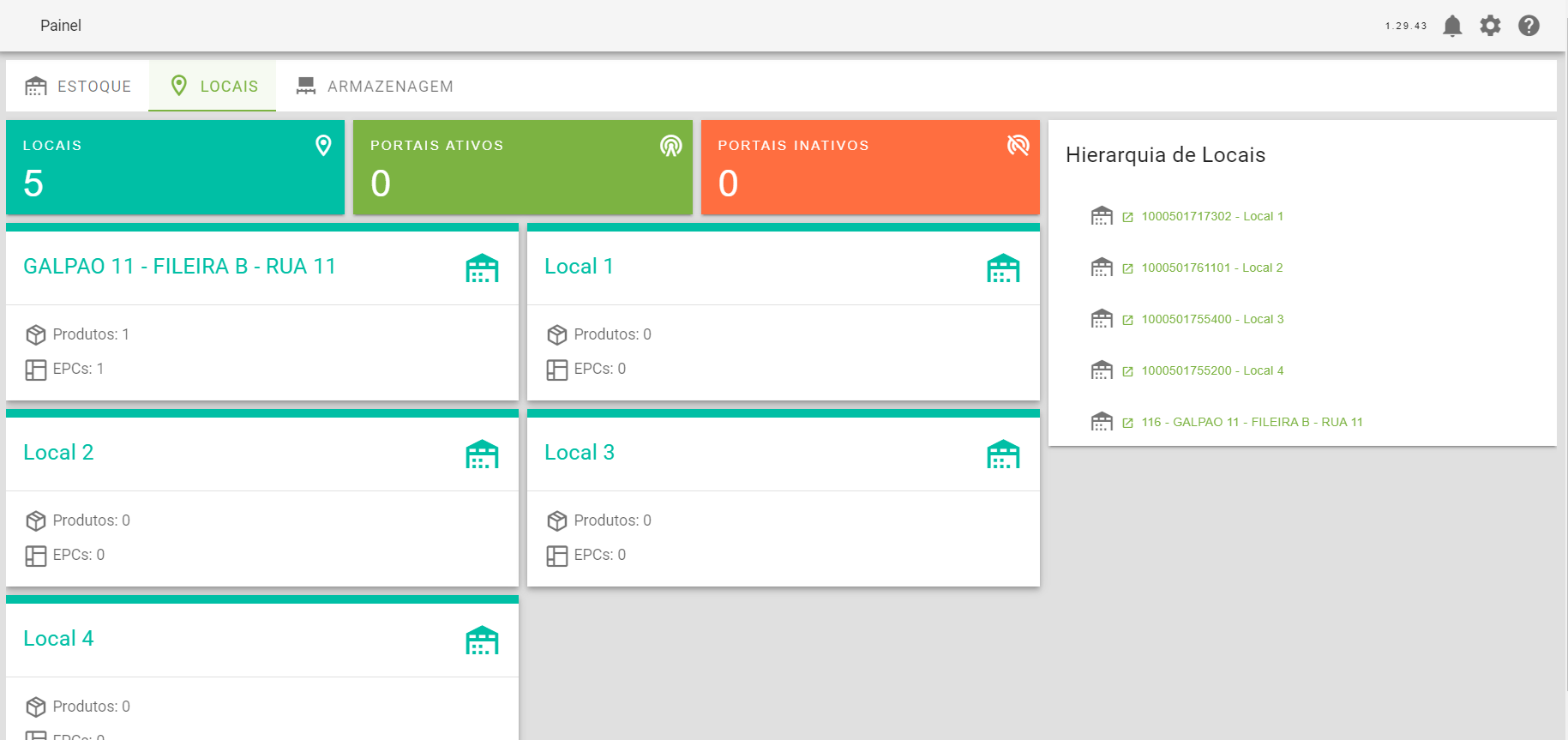Screen dimensions: 1568x740
Task: Click EPCs: 0 in Local 3 card
Action: pyautogui.click(x=600, y=555)
